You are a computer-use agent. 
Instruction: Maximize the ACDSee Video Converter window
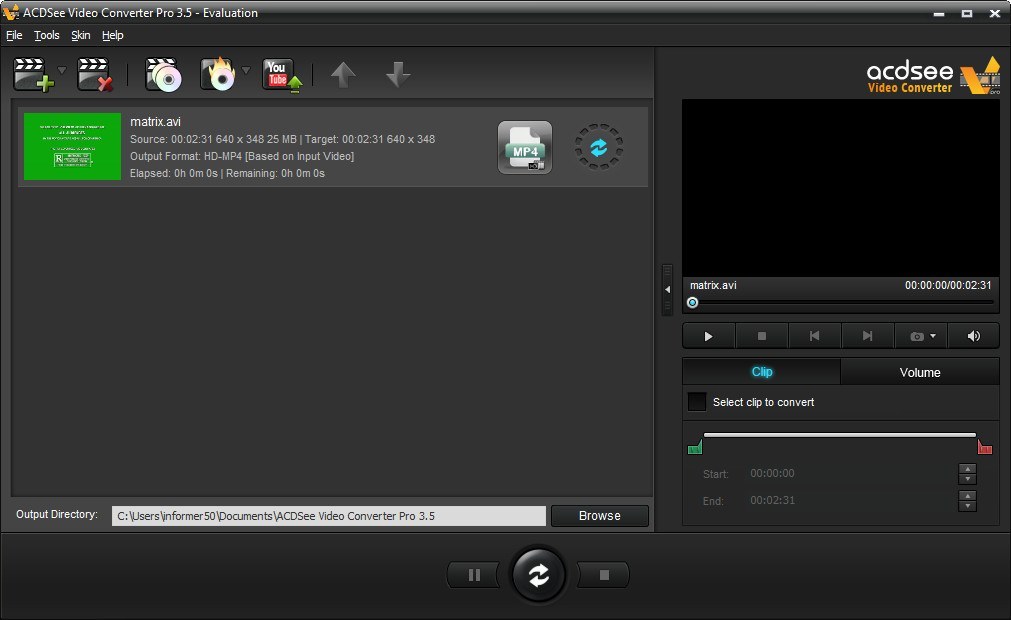[967, 14]
